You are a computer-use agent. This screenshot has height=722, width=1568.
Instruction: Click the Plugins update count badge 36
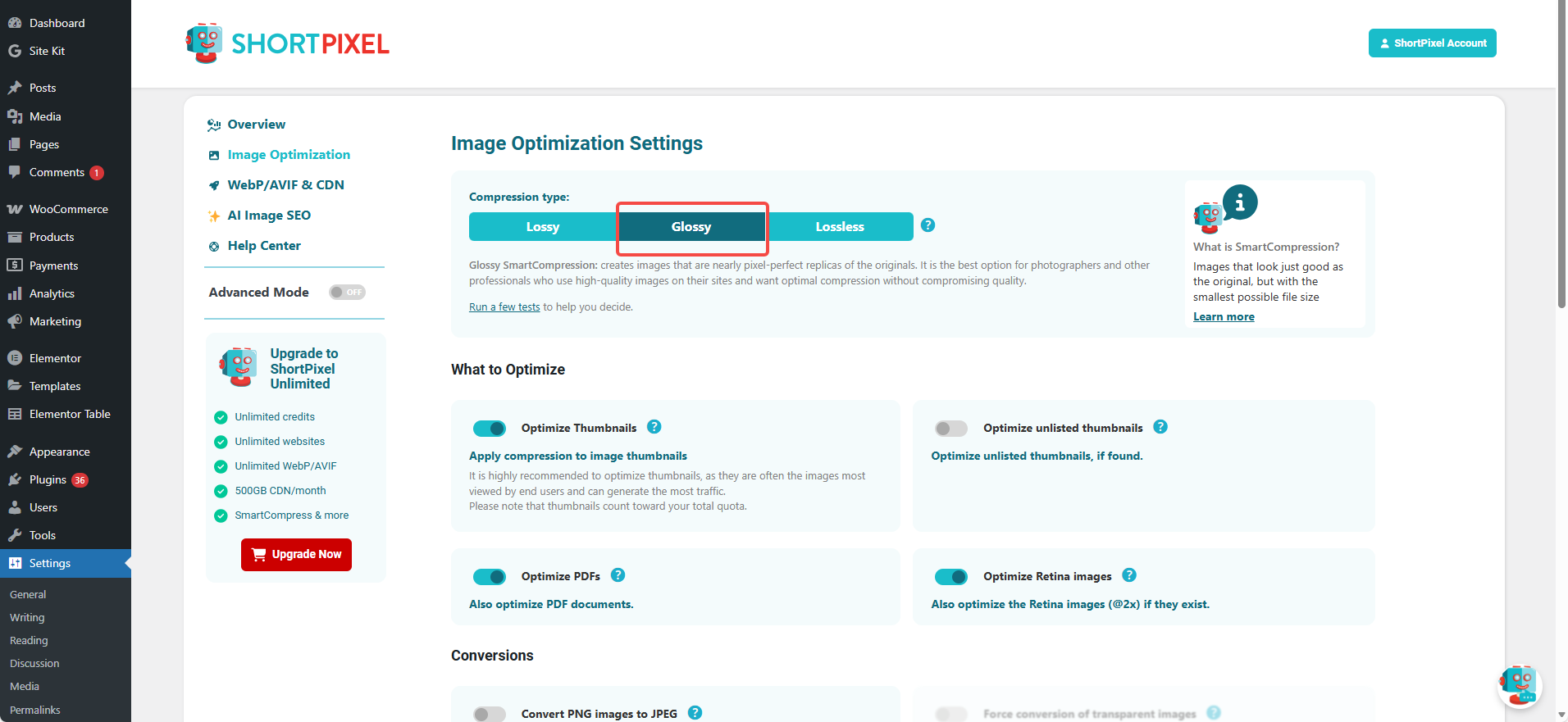(80, 480)
